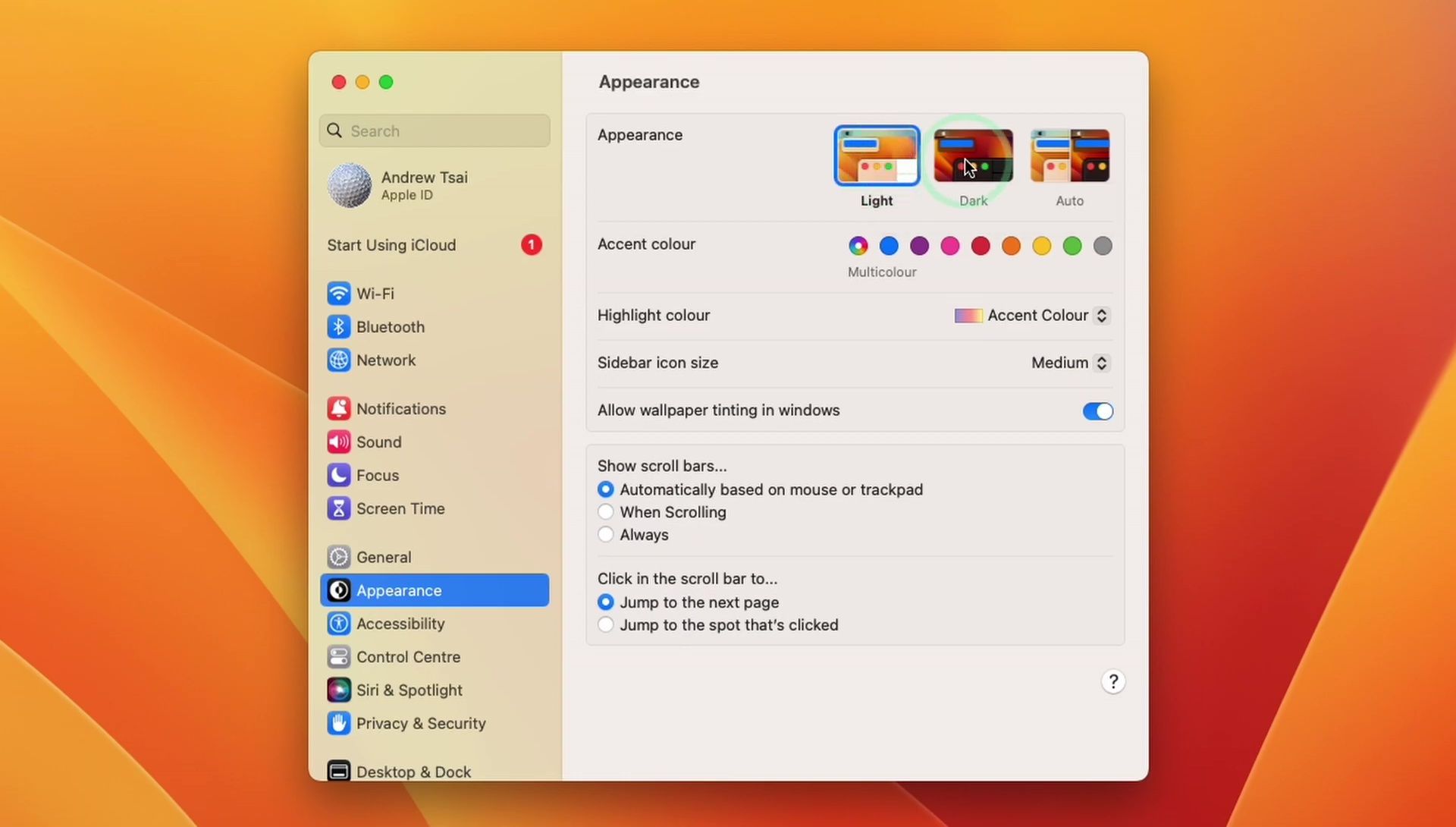Image resolution: width=1456 pixels, height=827 pixels.
Task: Zoom window with green button
Action: [386, 82]
